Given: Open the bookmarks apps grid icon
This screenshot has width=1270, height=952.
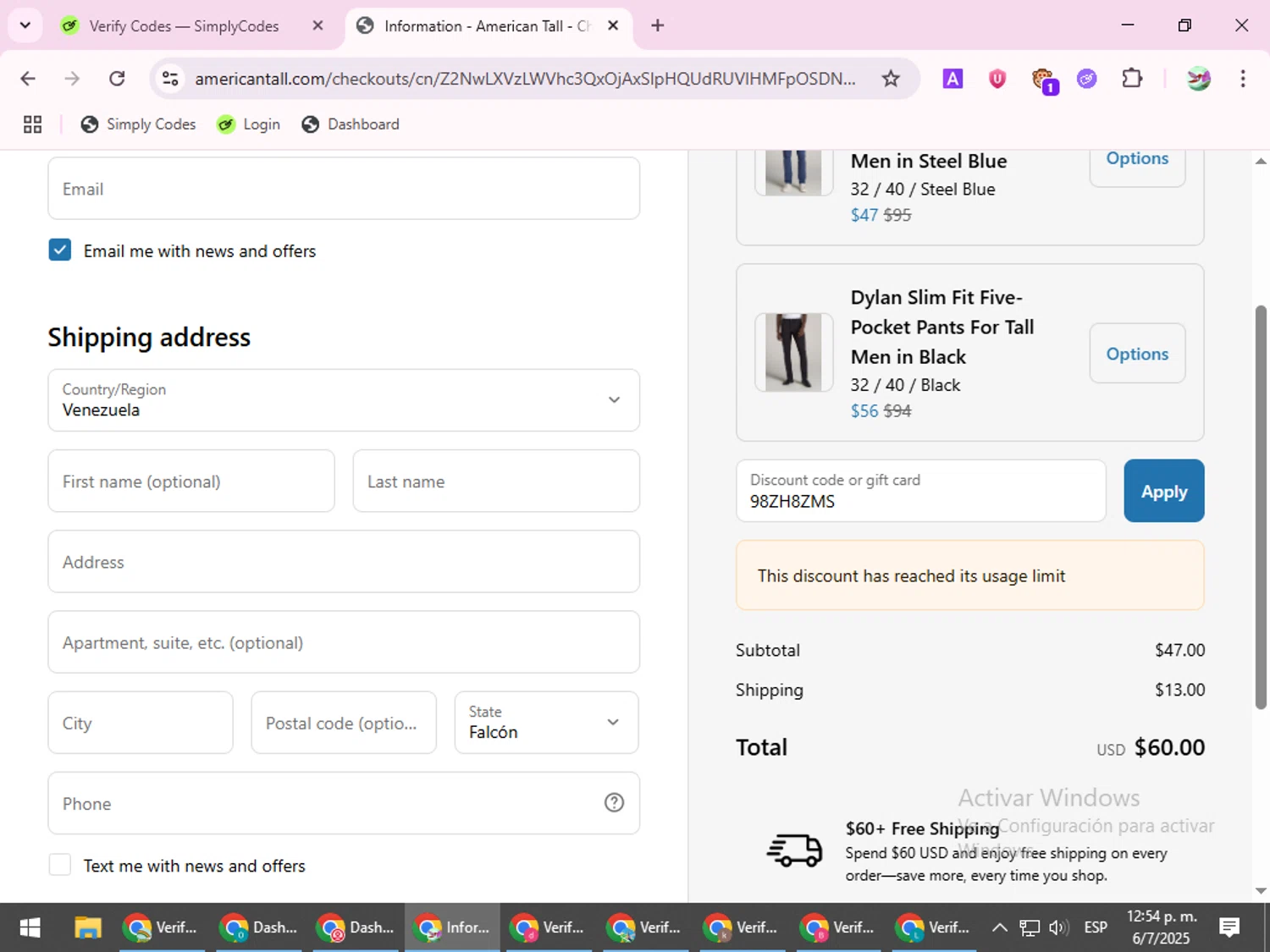Looking at the screenshot, I should tap(32, 124).
